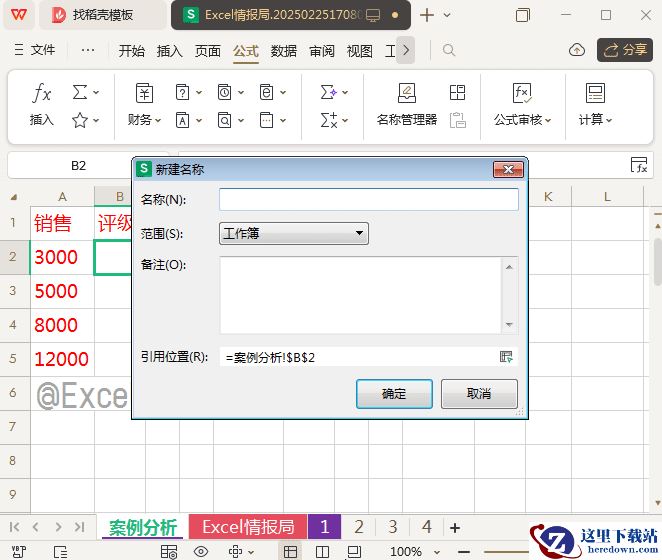Click down arrow of 备注 scrollbar
Screen dimensions: 662x560
tap(509, 324)
